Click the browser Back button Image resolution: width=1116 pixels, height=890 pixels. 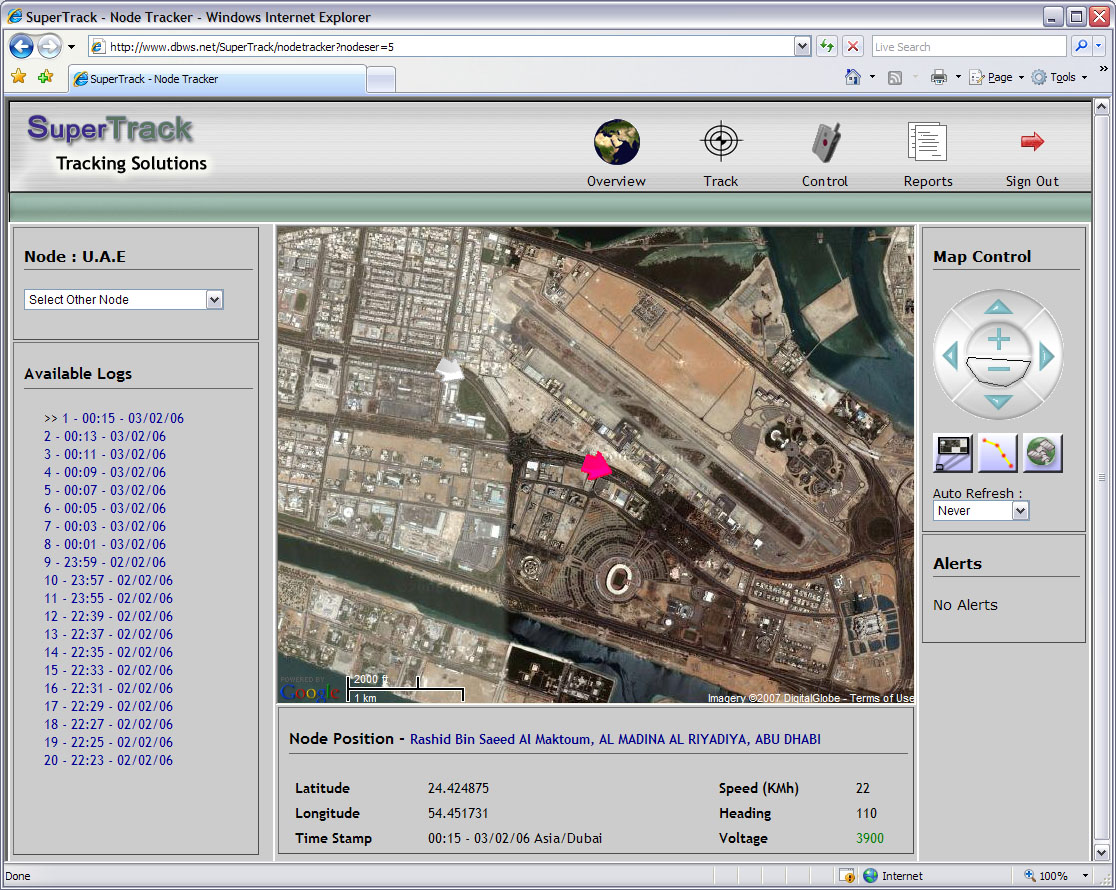21,47
